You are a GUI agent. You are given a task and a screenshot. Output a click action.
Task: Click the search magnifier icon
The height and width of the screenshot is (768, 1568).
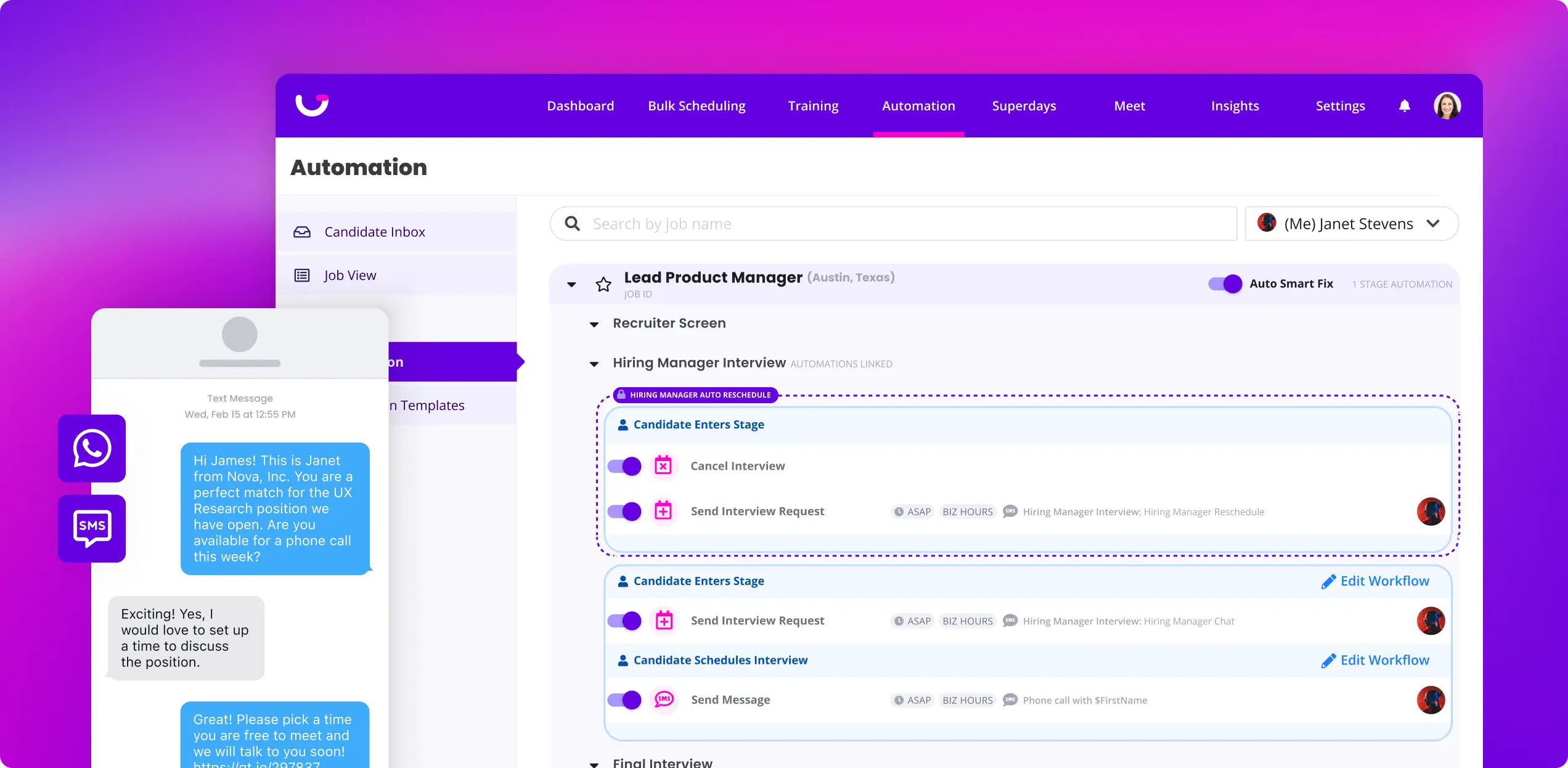click(572, 223)
